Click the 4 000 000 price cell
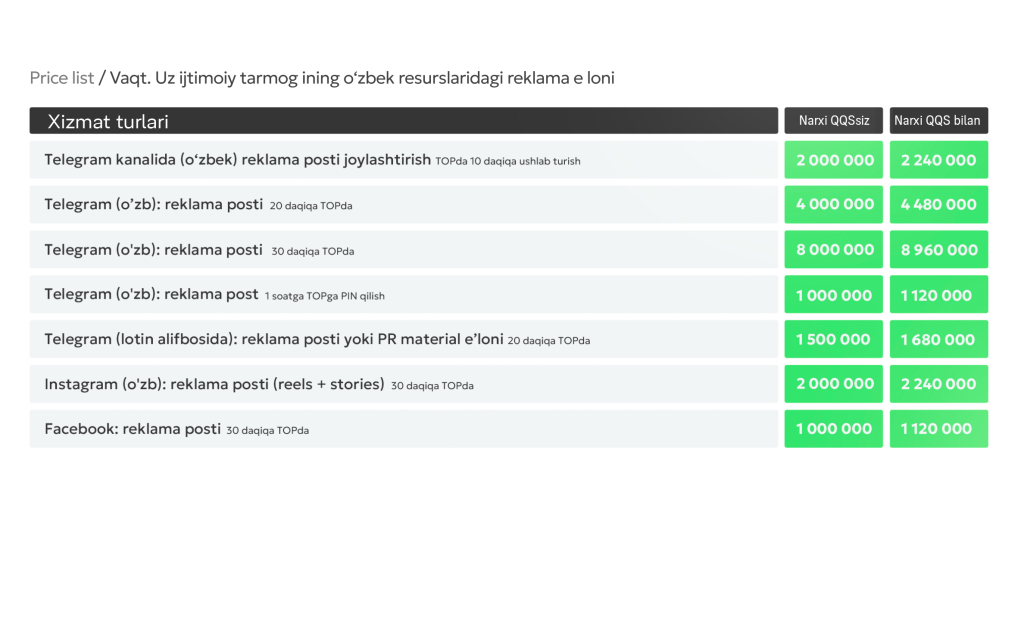The width and height of the screenshot is (1024, 625). [834, 205]
